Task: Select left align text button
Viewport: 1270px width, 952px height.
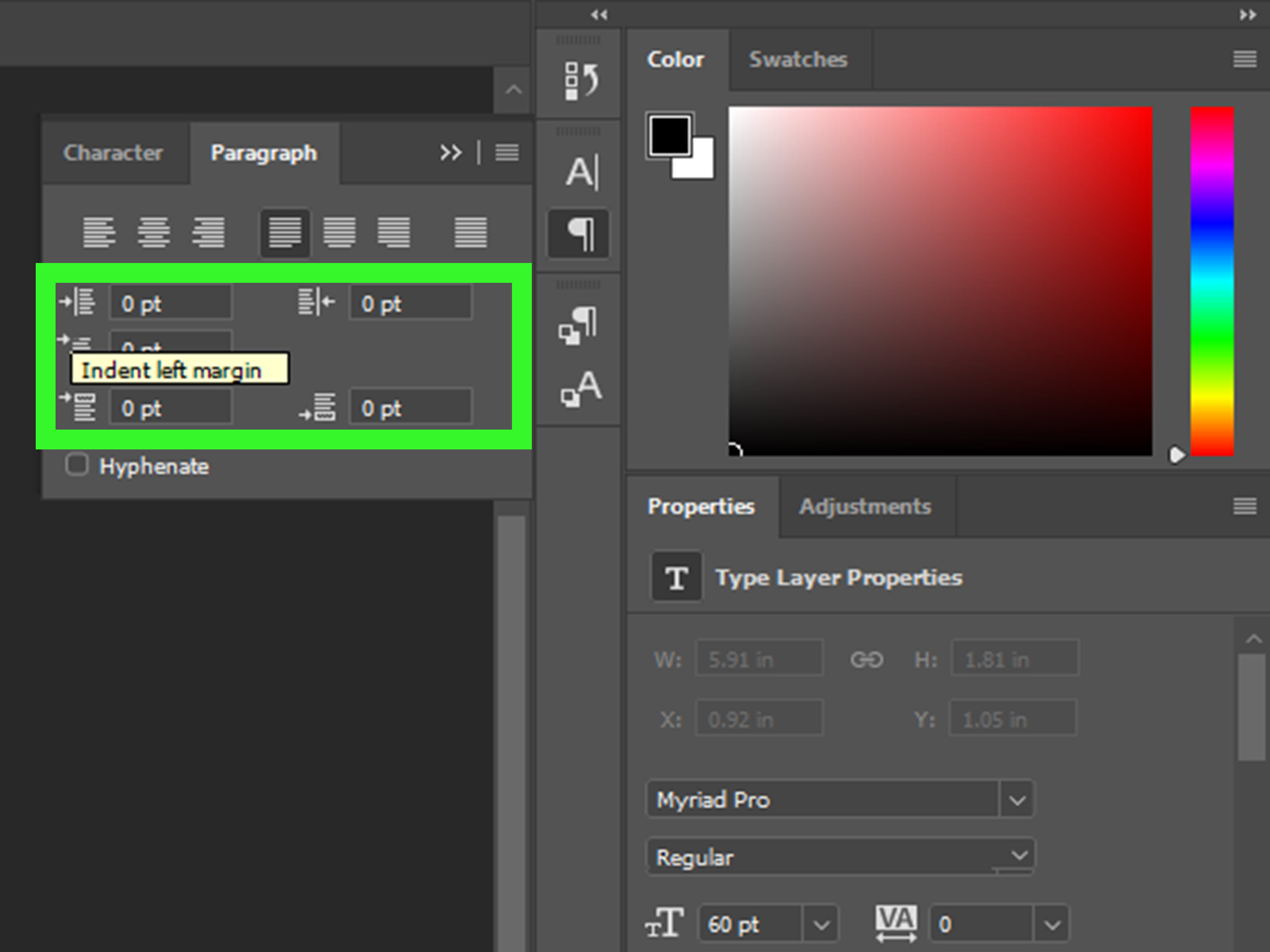Action: [99, 232]
